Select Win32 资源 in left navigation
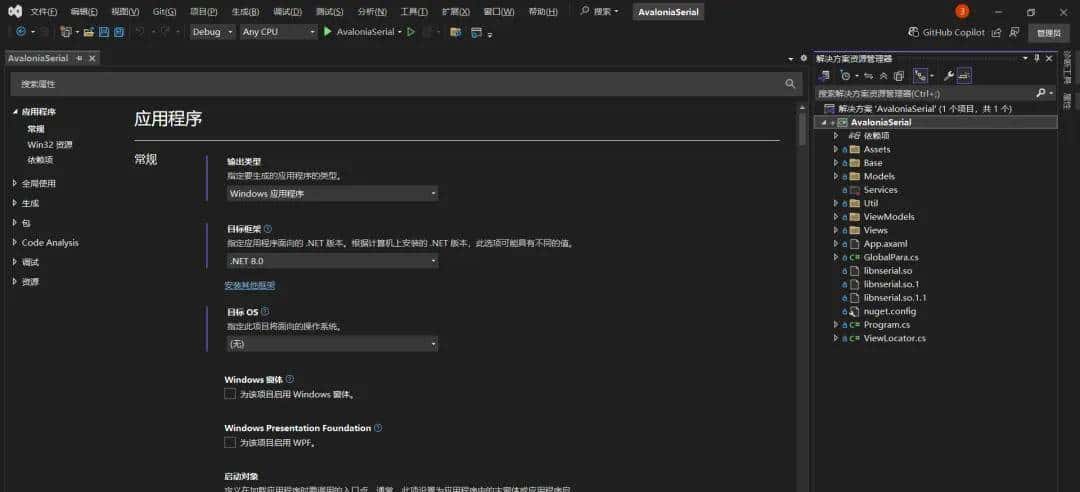Screen dimensions: 1080x492 tap(50, 145)
